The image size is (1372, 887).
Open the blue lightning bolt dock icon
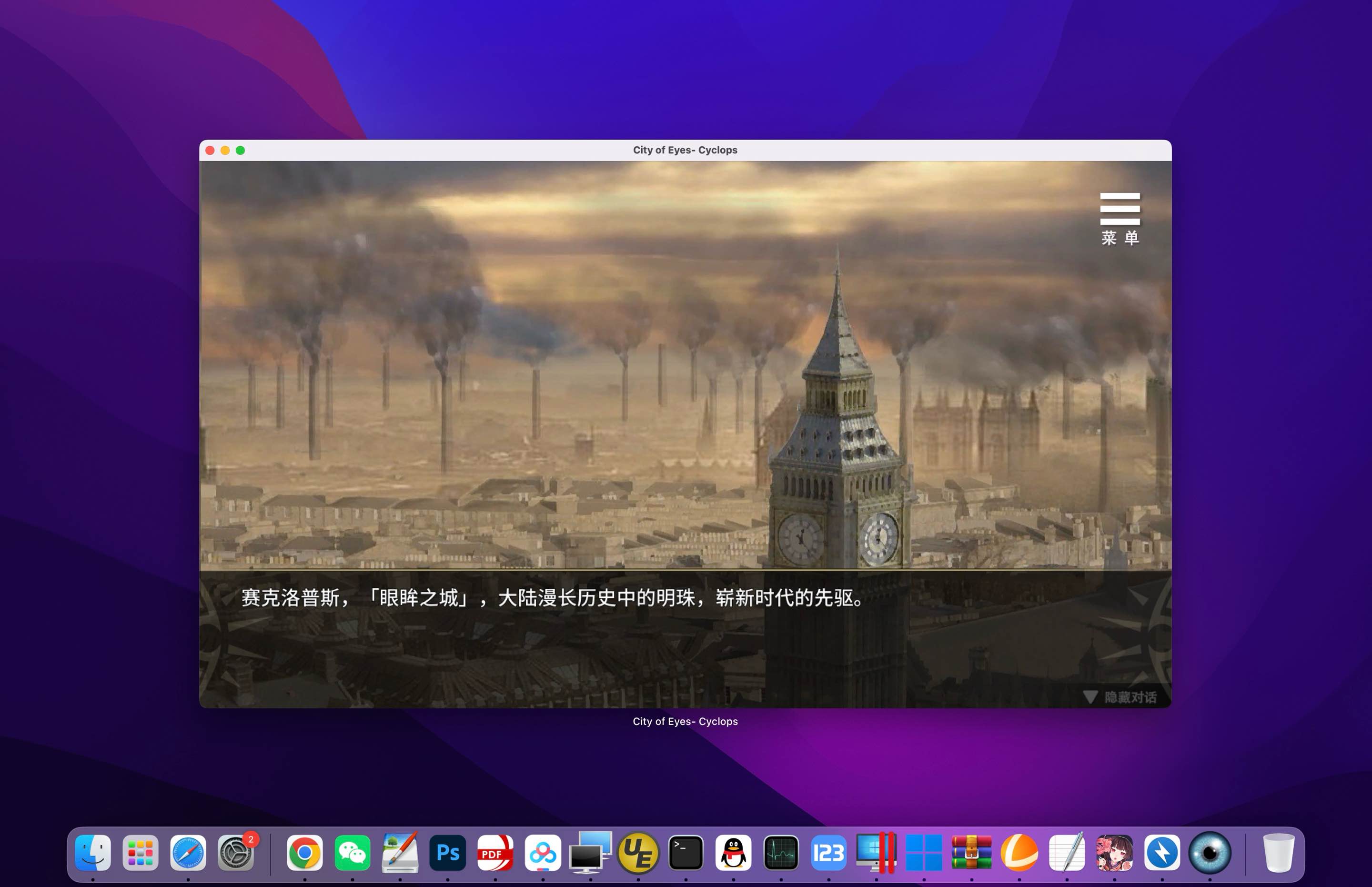click(x=1162, y=852)
